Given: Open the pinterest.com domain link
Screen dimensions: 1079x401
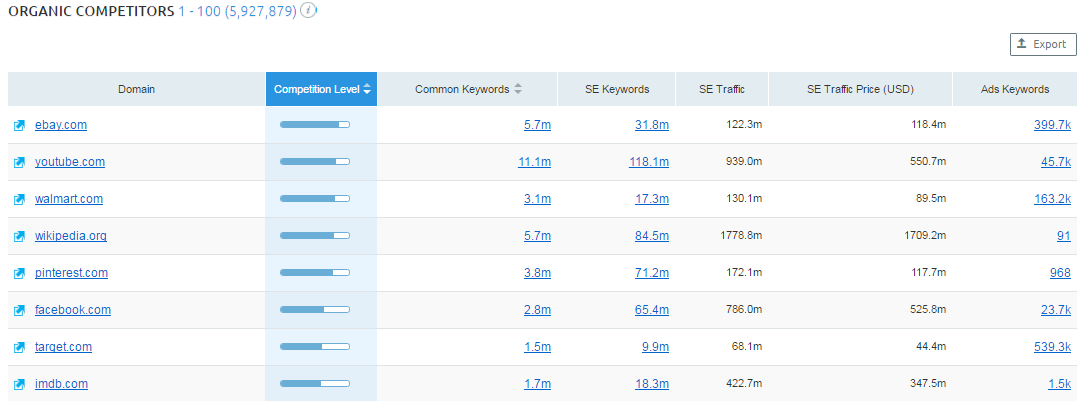Looking at the screenshot, I should coord(72,273).
